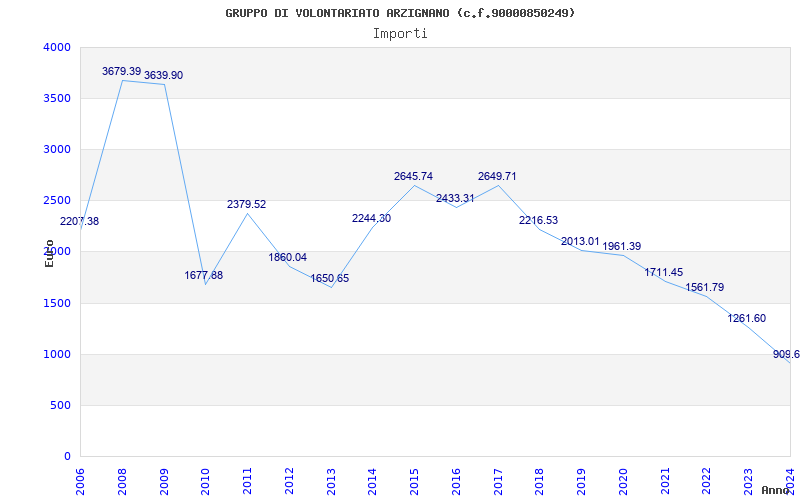
Task: Click the 2023 x-axis year label
Action: pyautogui.click(x=748, y=482)
